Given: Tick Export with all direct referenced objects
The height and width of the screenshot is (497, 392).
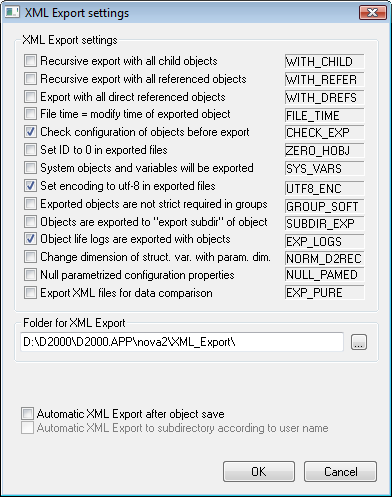Looking at the screenshot, I should [30, 97].
